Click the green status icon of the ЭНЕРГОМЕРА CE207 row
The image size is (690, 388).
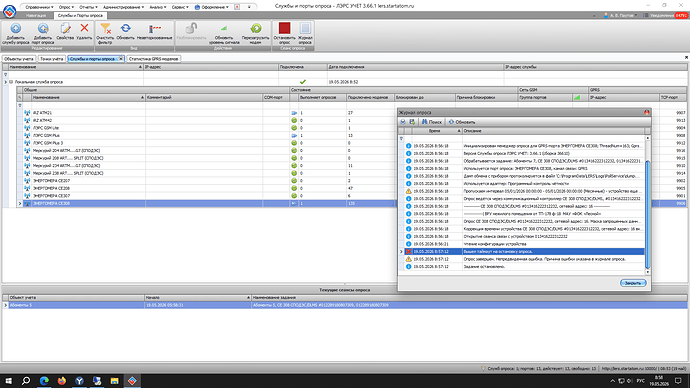pyautogui.click(x=294, y=180)
